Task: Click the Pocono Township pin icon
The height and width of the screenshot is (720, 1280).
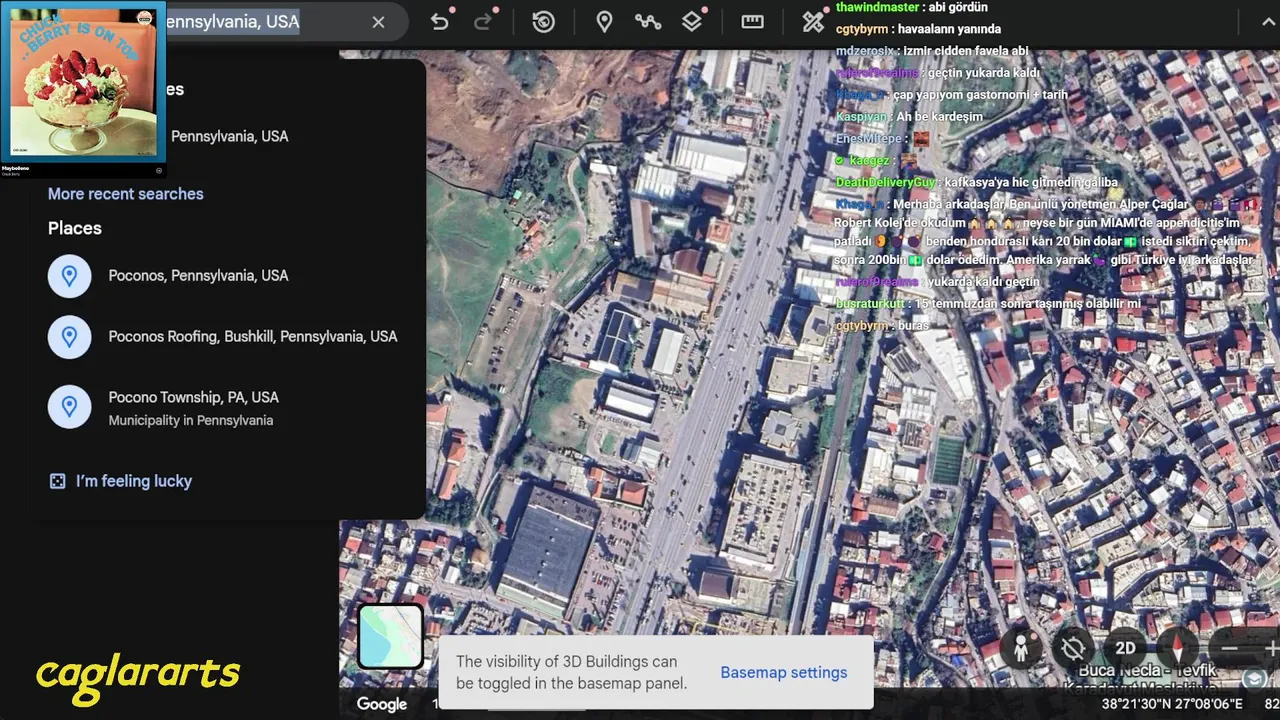Action: tap(70, 407)
